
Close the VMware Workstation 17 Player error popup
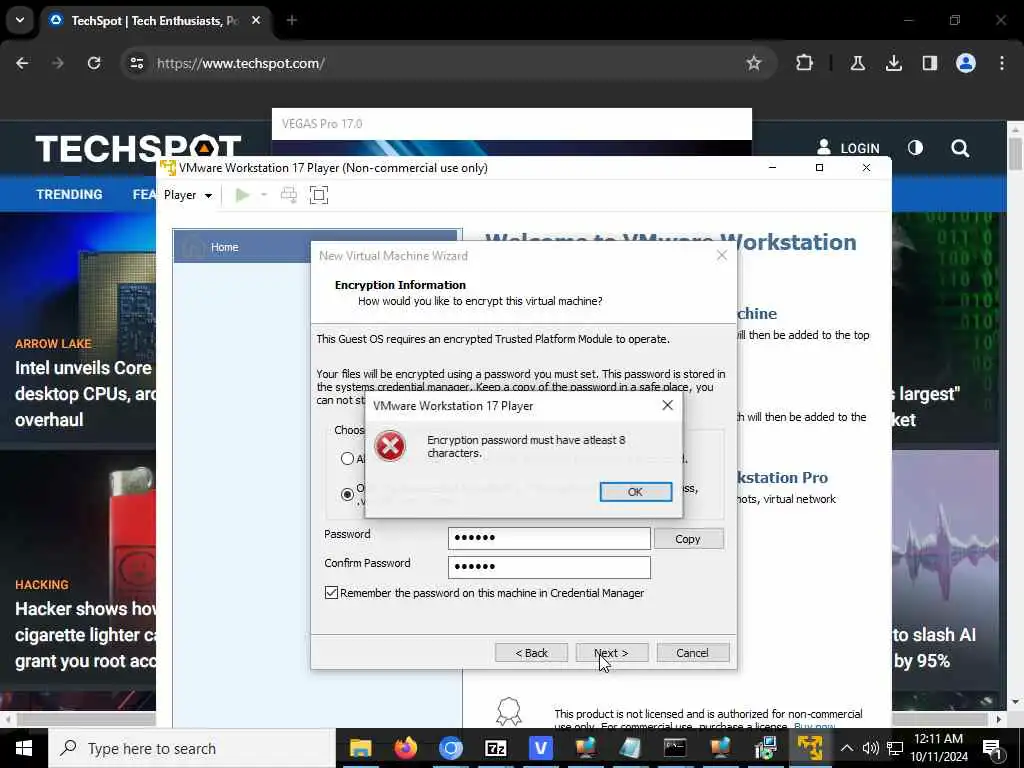click(667, 406)
